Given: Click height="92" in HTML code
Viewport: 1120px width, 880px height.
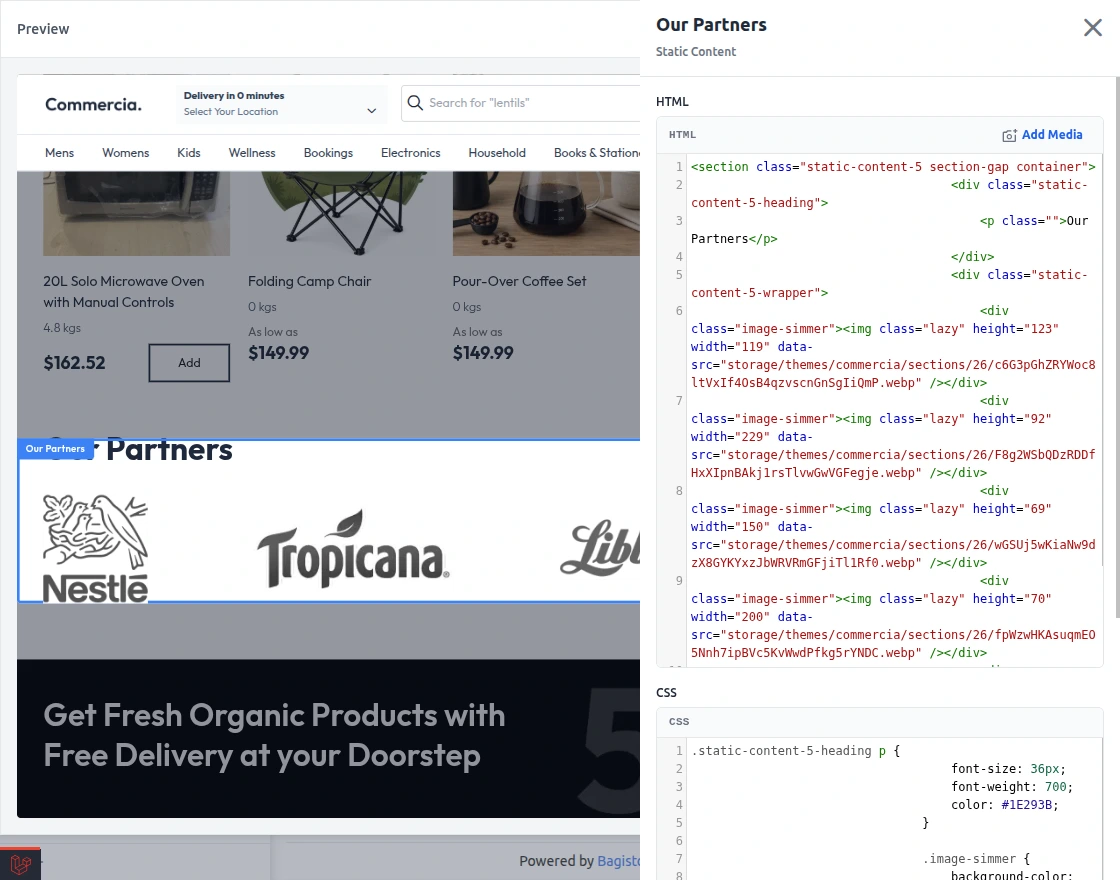Looking at the screenshot, I should pyautogui.click(x=1011, y=419).
